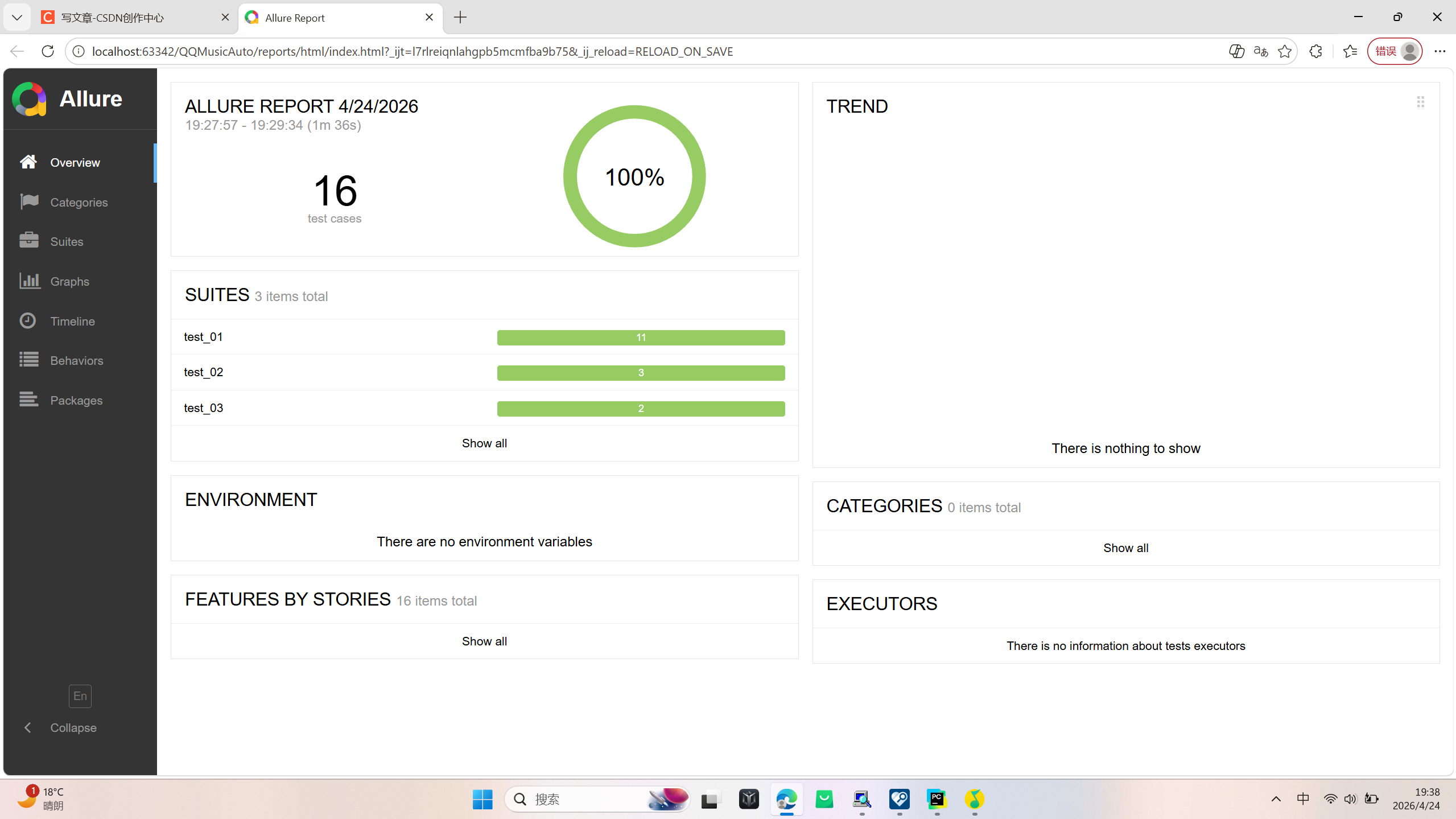The width and height of the screenshot is (1456, 819).
Task: Expand the system tray hidden icons
Action: [1276, 799]
